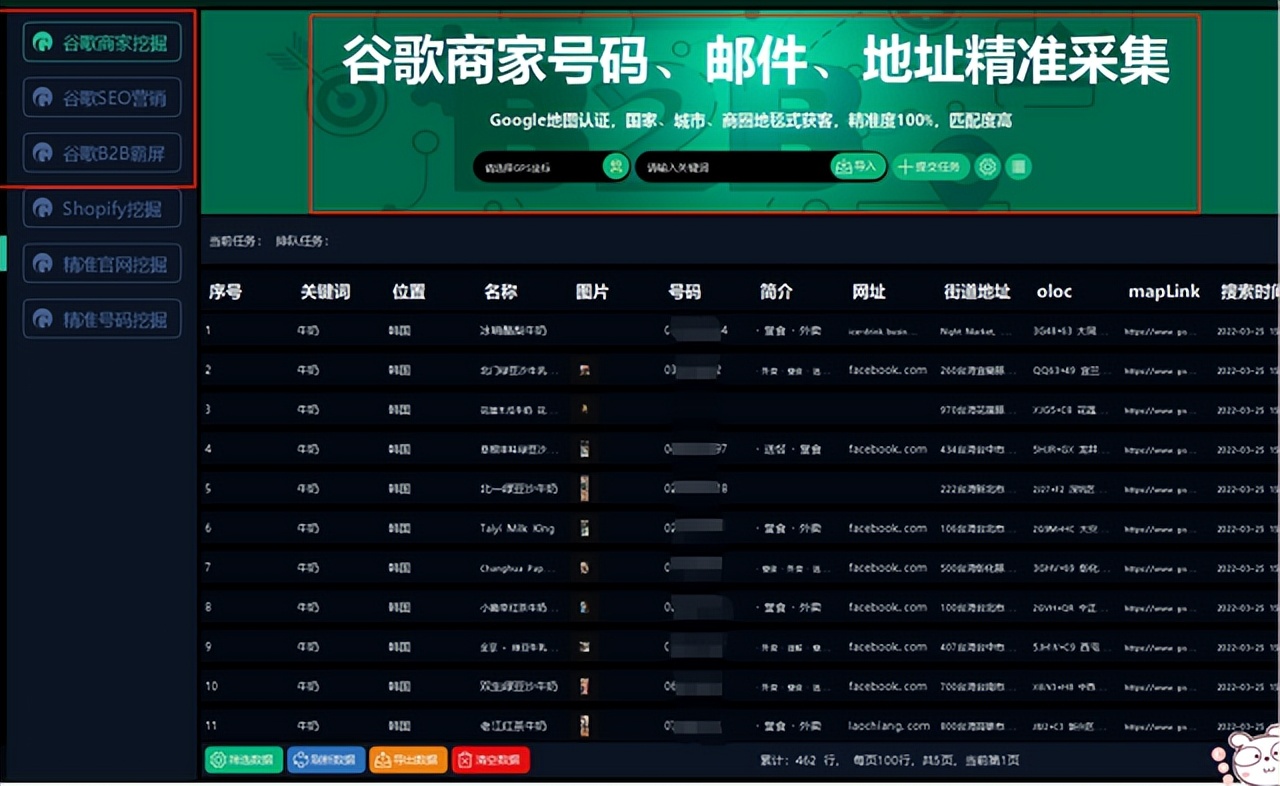This screenshot has width=1280, height=786.
Task: Click the oloc column header
Action: coord(1054,292)
